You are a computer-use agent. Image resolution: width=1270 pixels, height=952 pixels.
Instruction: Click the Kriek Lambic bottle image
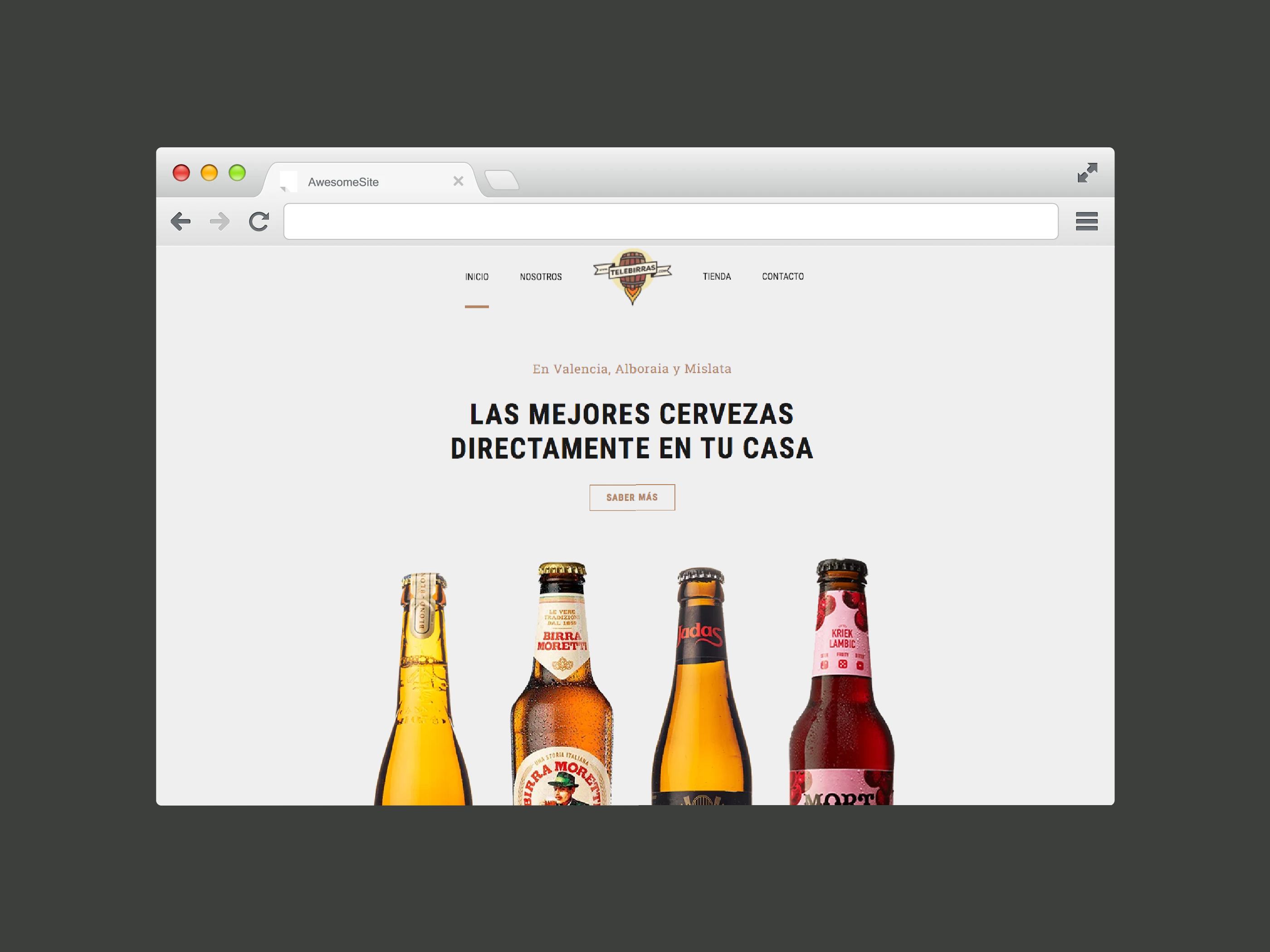[x=842, y=682]
